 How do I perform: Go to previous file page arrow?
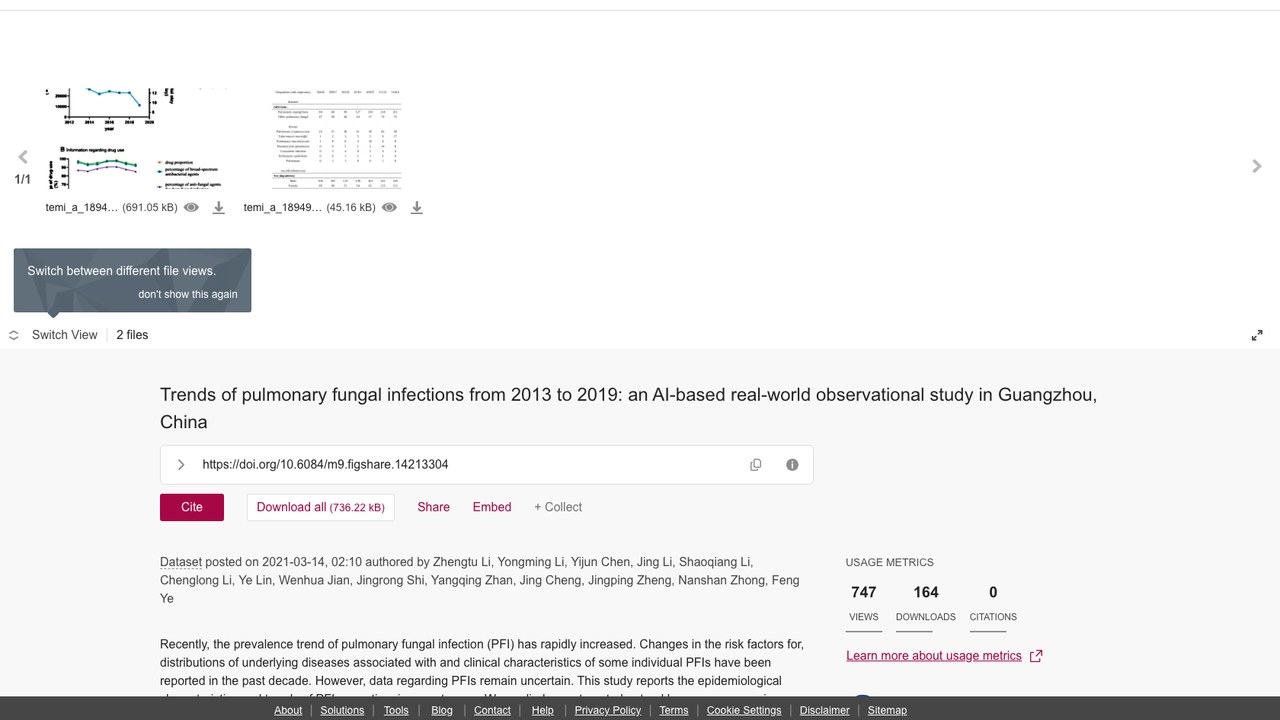pyautogui.click(x=23, y=157)
